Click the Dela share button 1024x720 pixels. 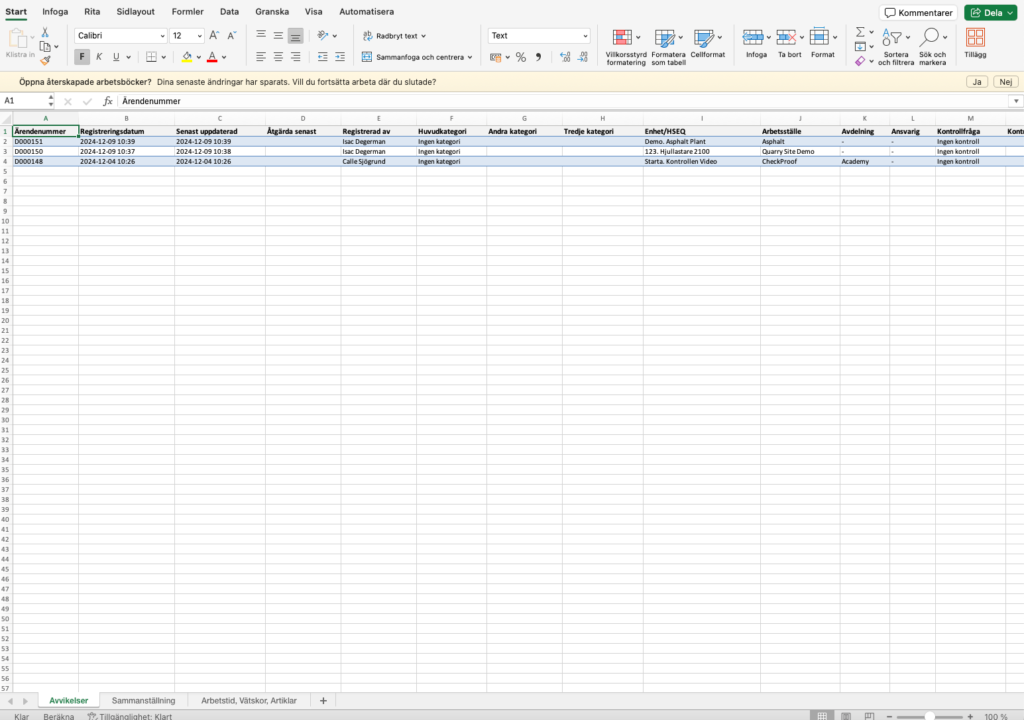pyautogui.click(x=988, y=13)
